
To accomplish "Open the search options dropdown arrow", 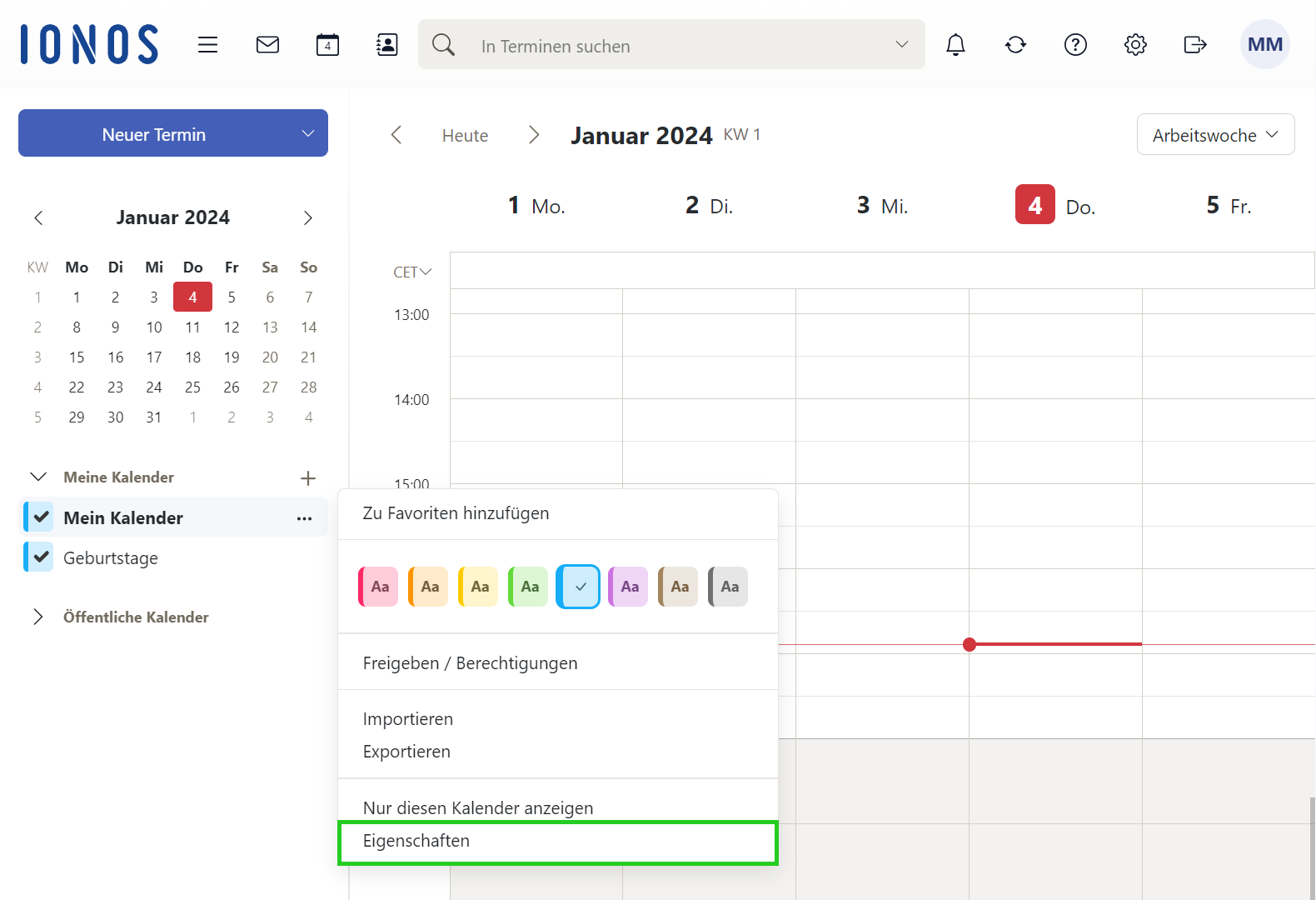I will pyautogui.click(x=901, y=45).
